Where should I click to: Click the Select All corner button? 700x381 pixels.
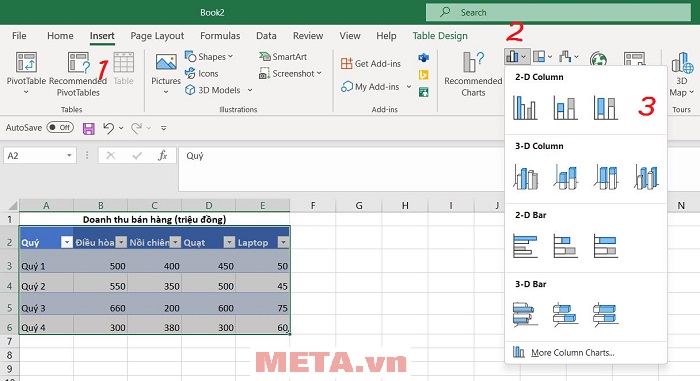pos(12,205)
